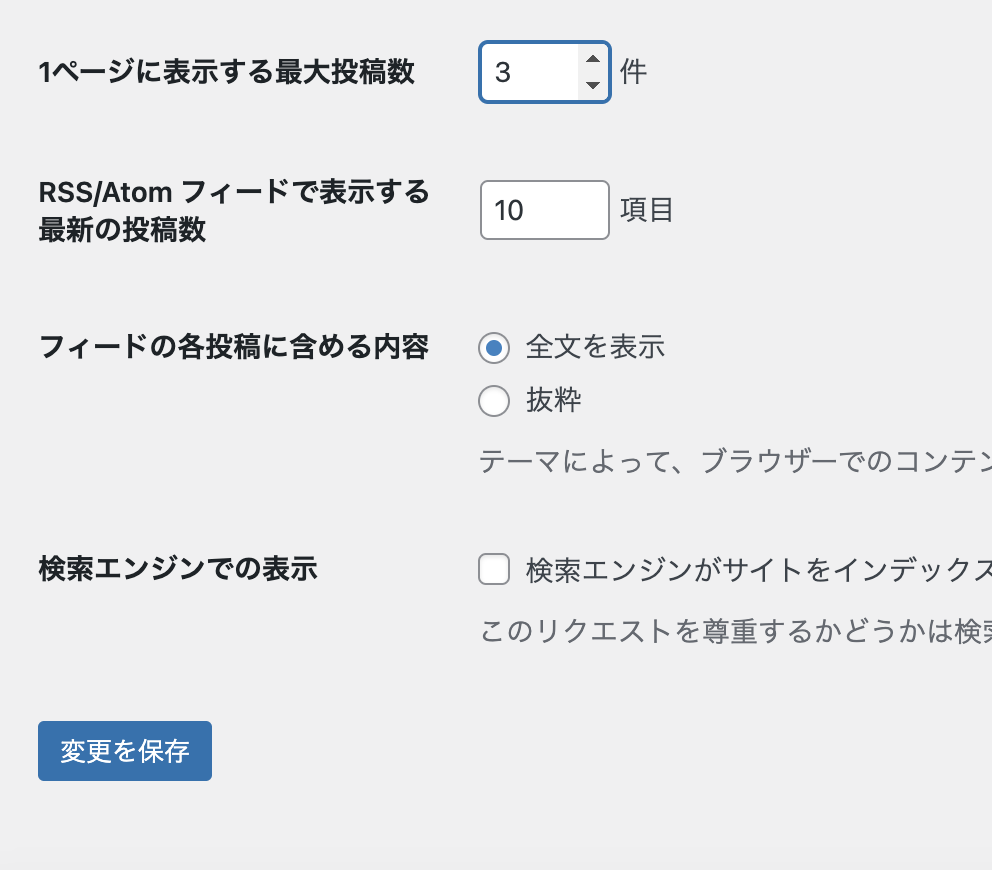The image size is (992, 870).
Task: Click the RSS feed count field showing 10
Action: point(544,210)
